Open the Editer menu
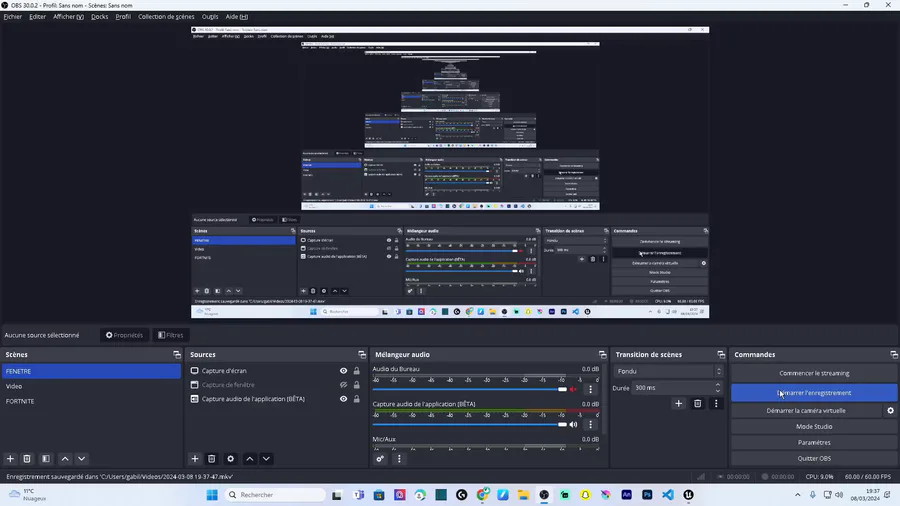Screen dimensions: 900x506 [x=37, y=17]
